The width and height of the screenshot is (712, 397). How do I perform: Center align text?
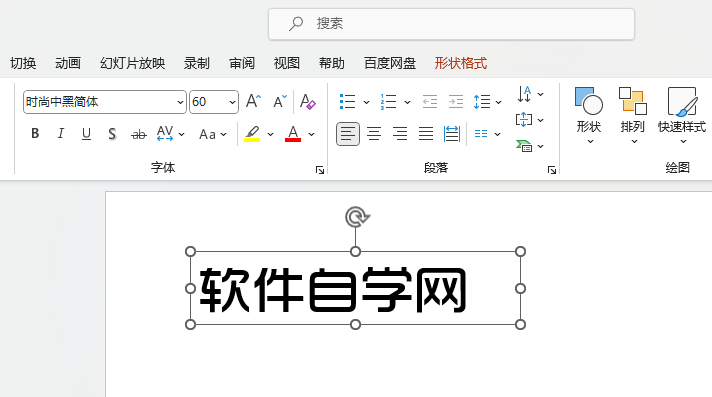click(x=374, y=134)
